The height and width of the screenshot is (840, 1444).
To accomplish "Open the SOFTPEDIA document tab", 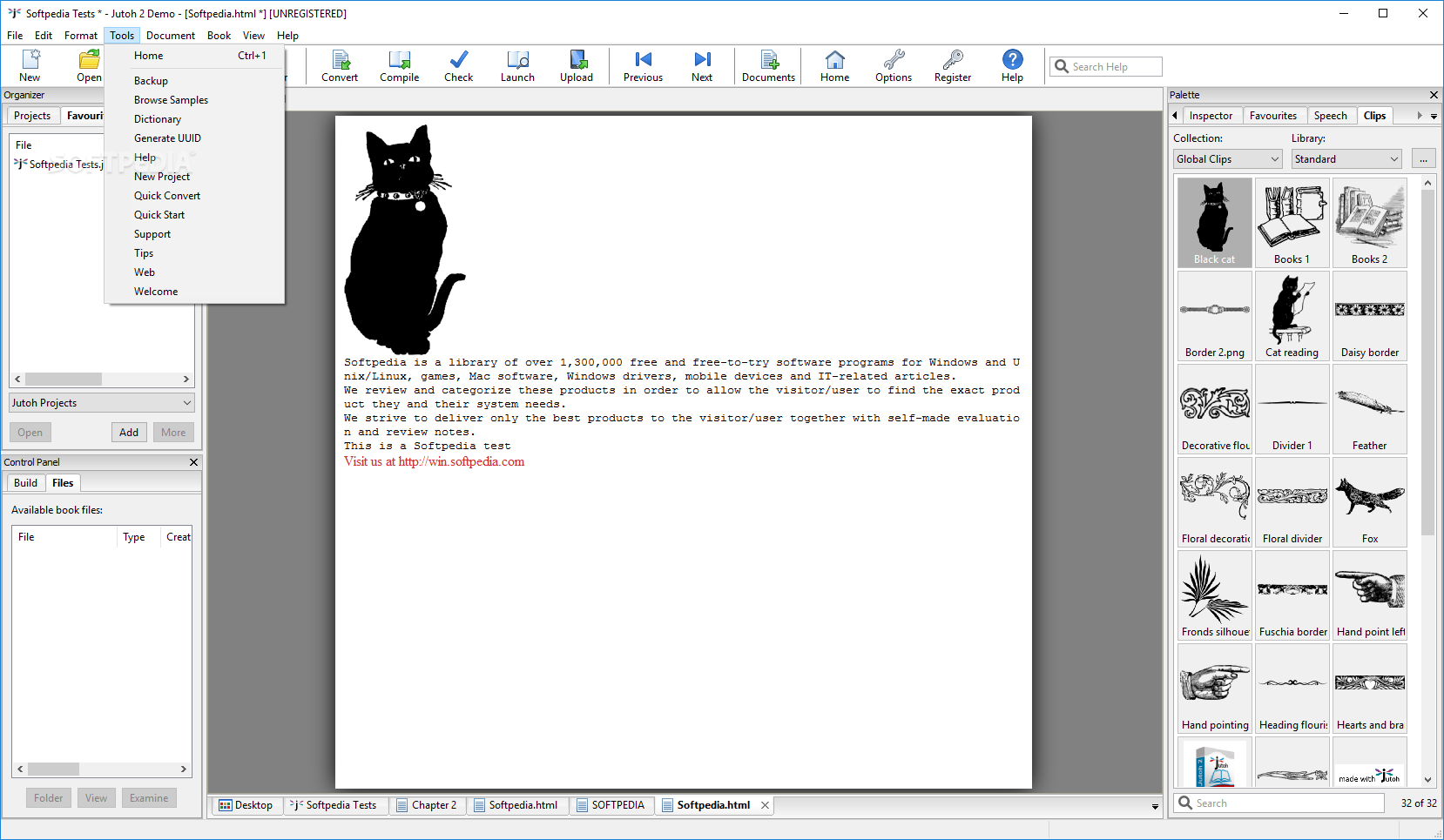I will point(611,805).
